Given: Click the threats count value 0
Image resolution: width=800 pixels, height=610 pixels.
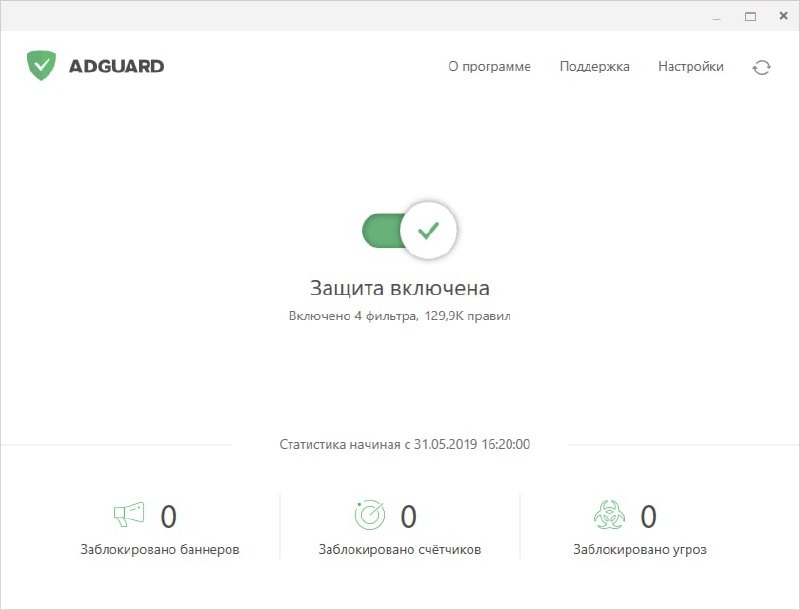Looking at the screenshot, I should coord(648,516).
